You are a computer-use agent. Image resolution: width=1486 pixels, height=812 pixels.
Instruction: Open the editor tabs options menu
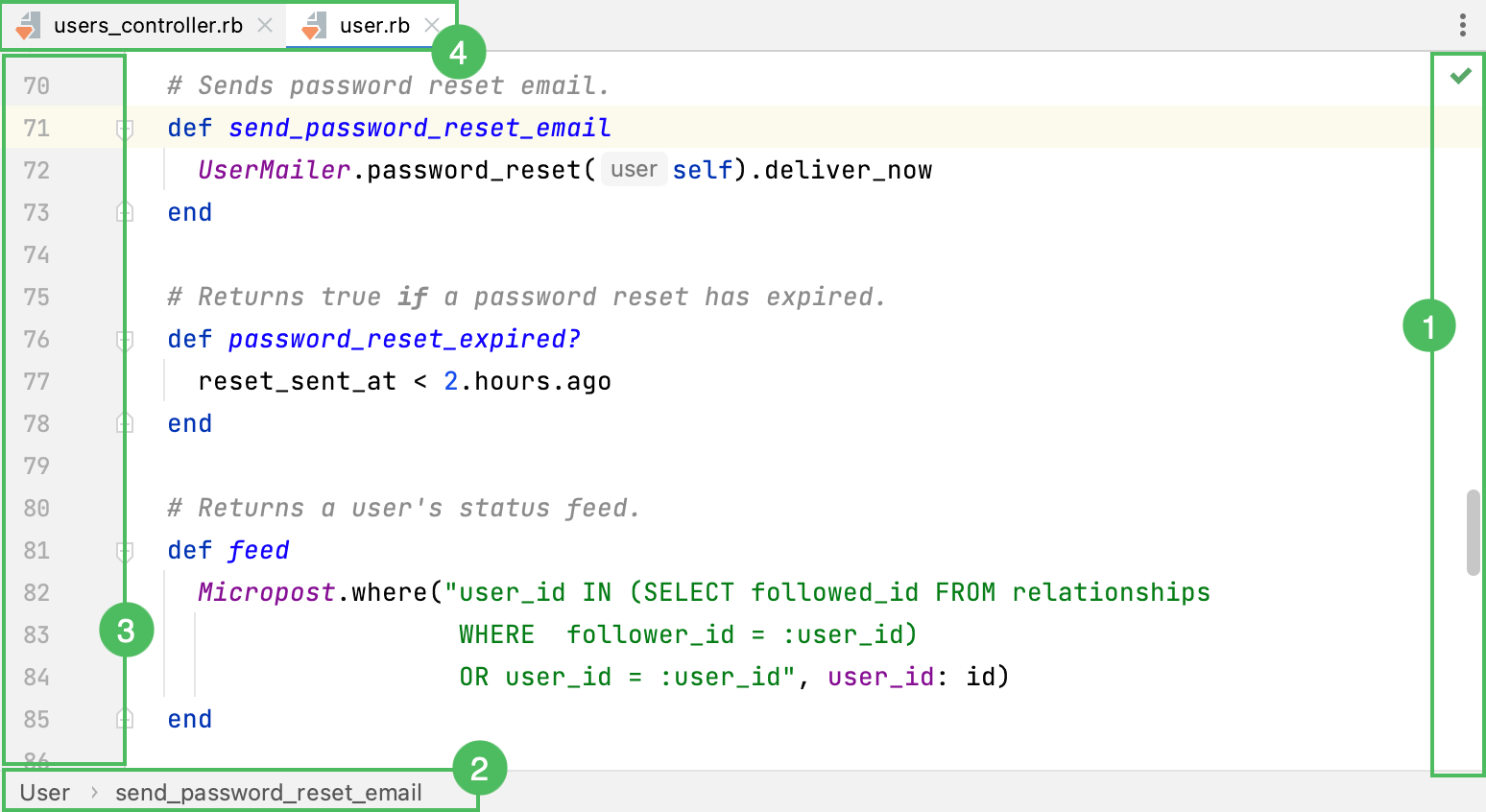pos(1463,25)
